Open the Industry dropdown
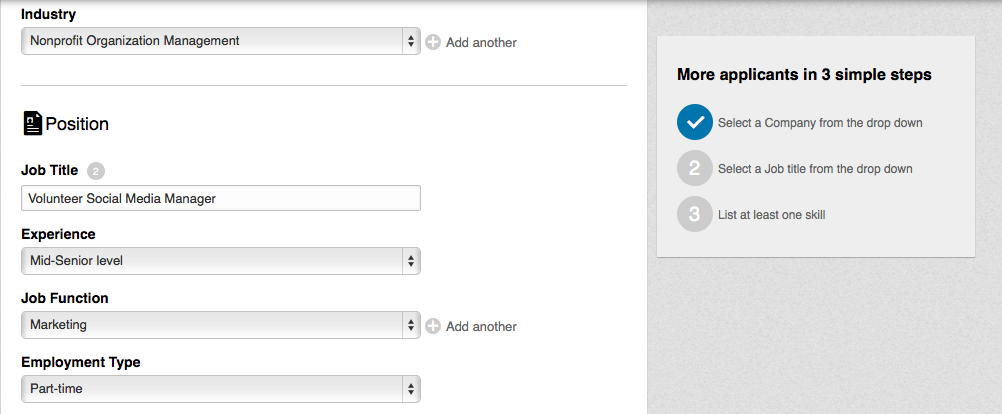 click(220, 41)
